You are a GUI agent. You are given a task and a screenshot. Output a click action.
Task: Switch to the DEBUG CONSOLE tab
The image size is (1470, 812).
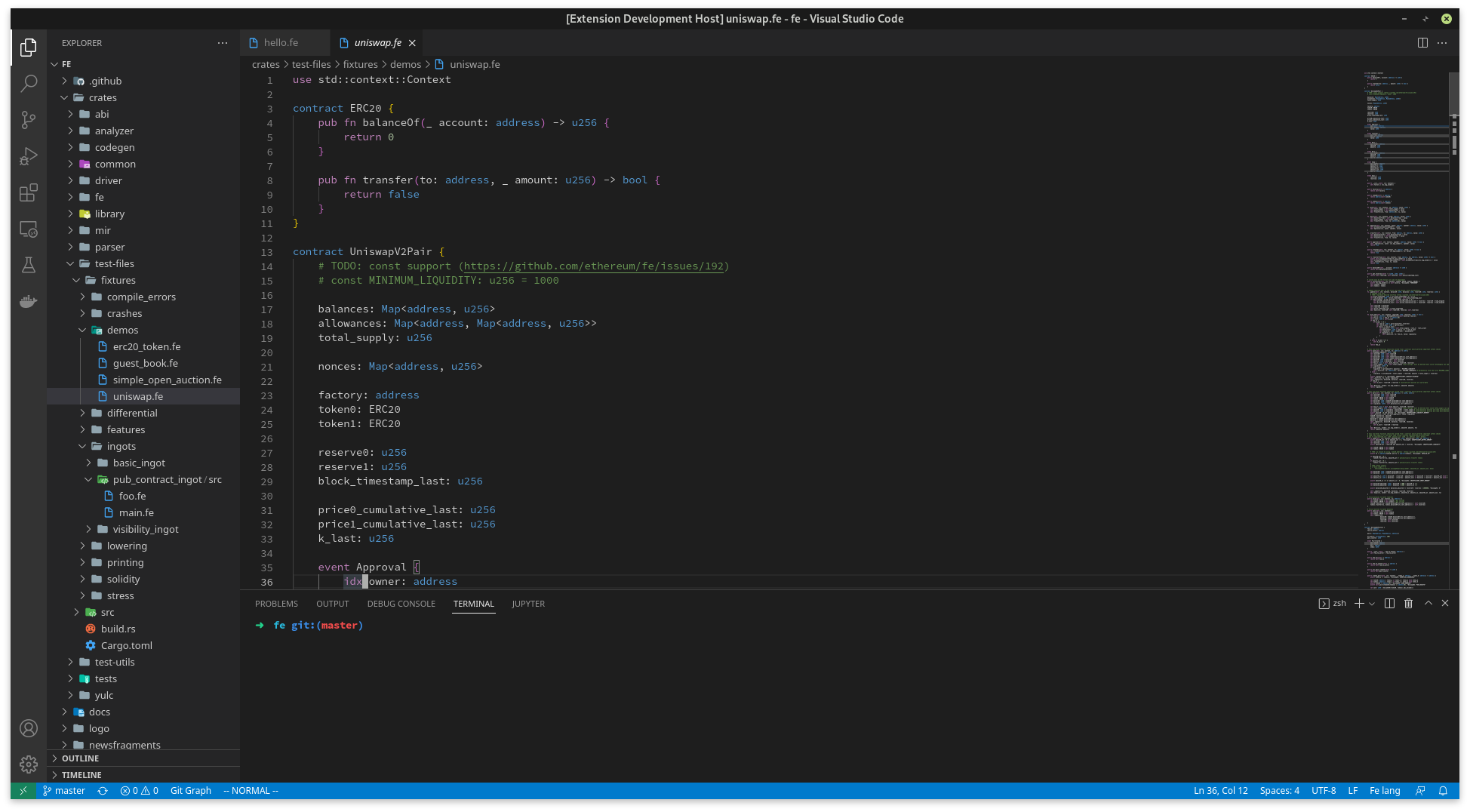[x=401, y=604]
